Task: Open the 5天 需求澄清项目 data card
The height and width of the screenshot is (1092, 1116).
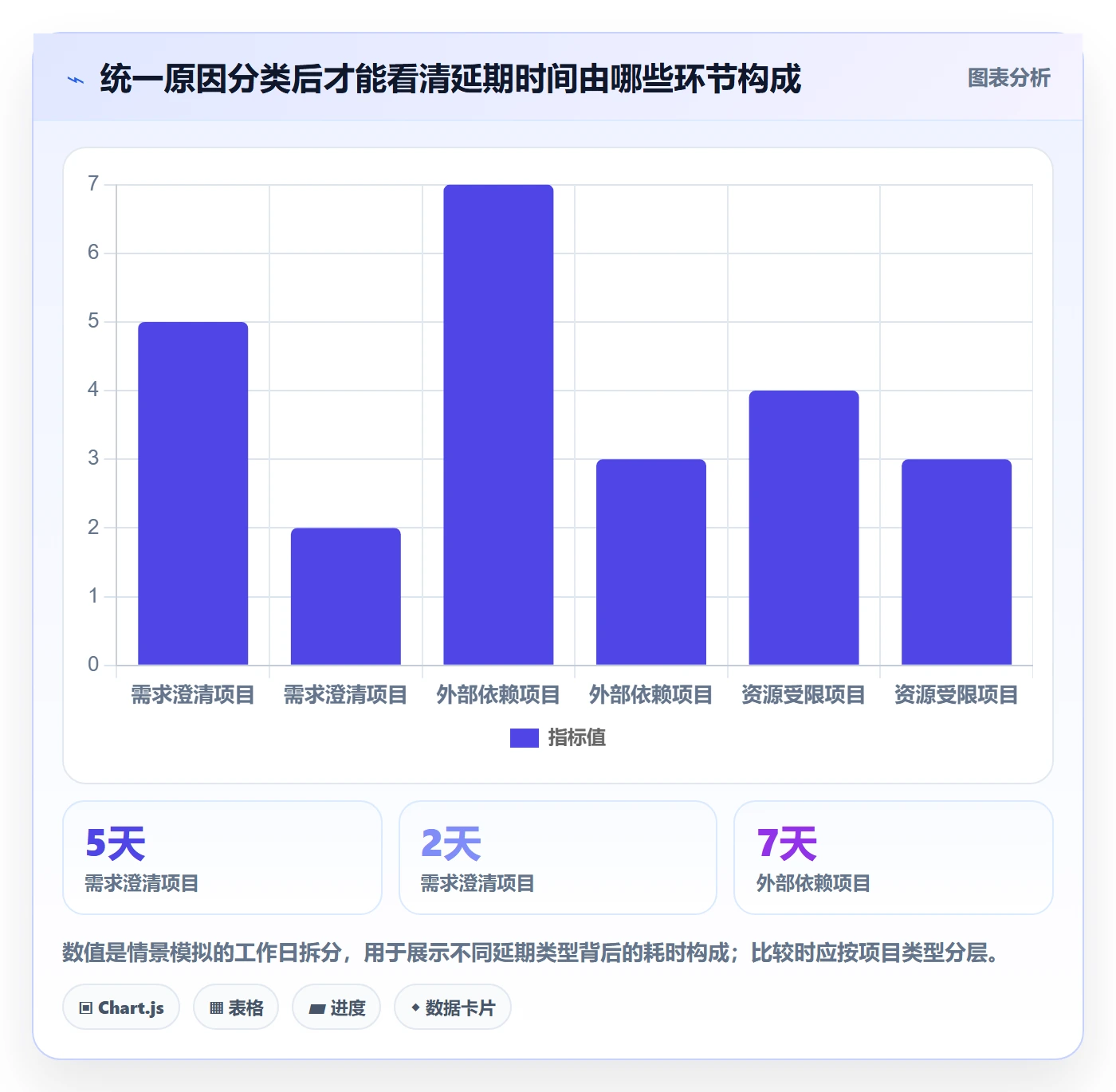Action: (222, 858)
